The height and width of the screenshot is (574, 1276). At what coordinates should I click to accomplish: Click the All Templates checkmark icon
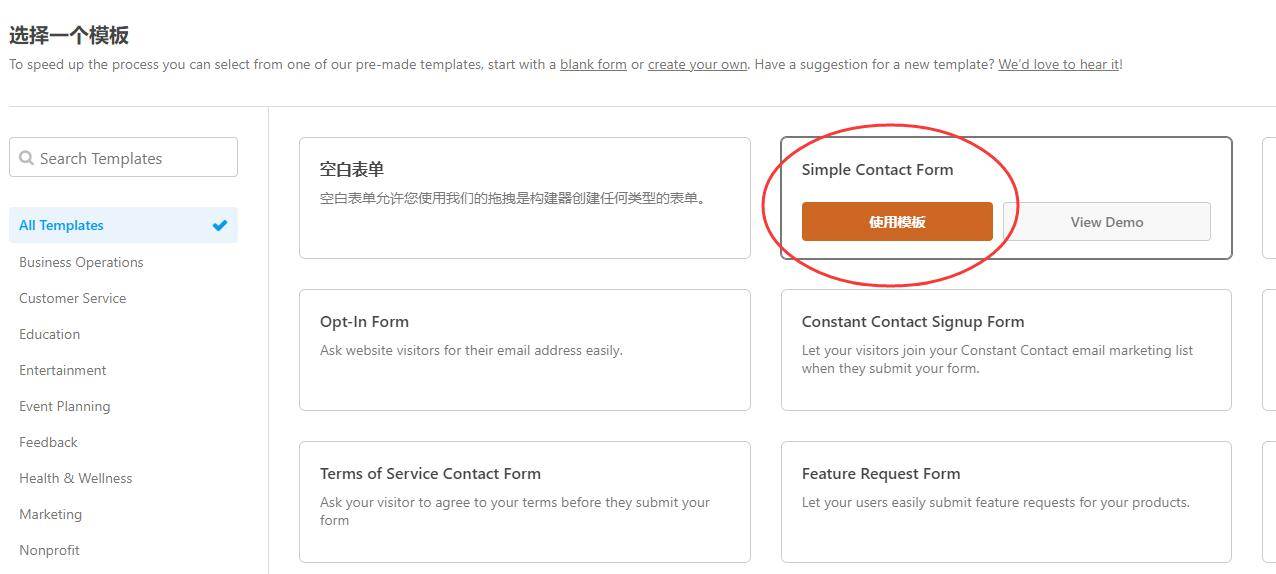click(x=220, y=225)
